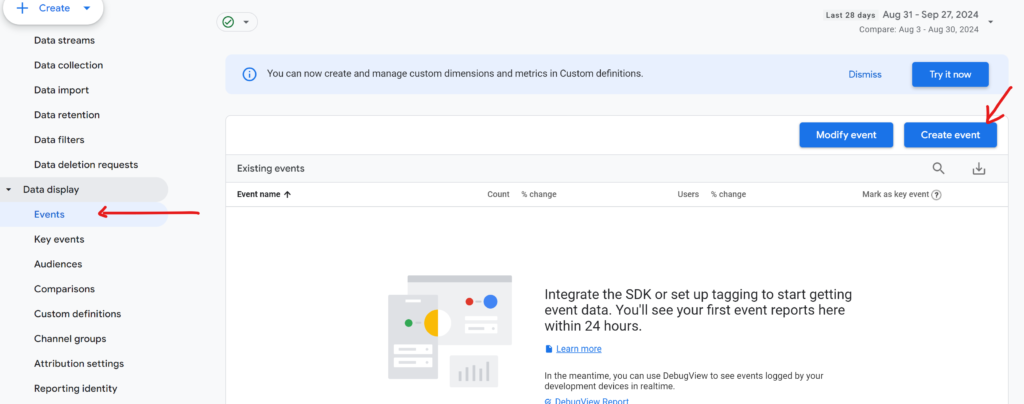Select Custom definitions in the sidebar
1024x404 pixels.
[x=77, y=314]
